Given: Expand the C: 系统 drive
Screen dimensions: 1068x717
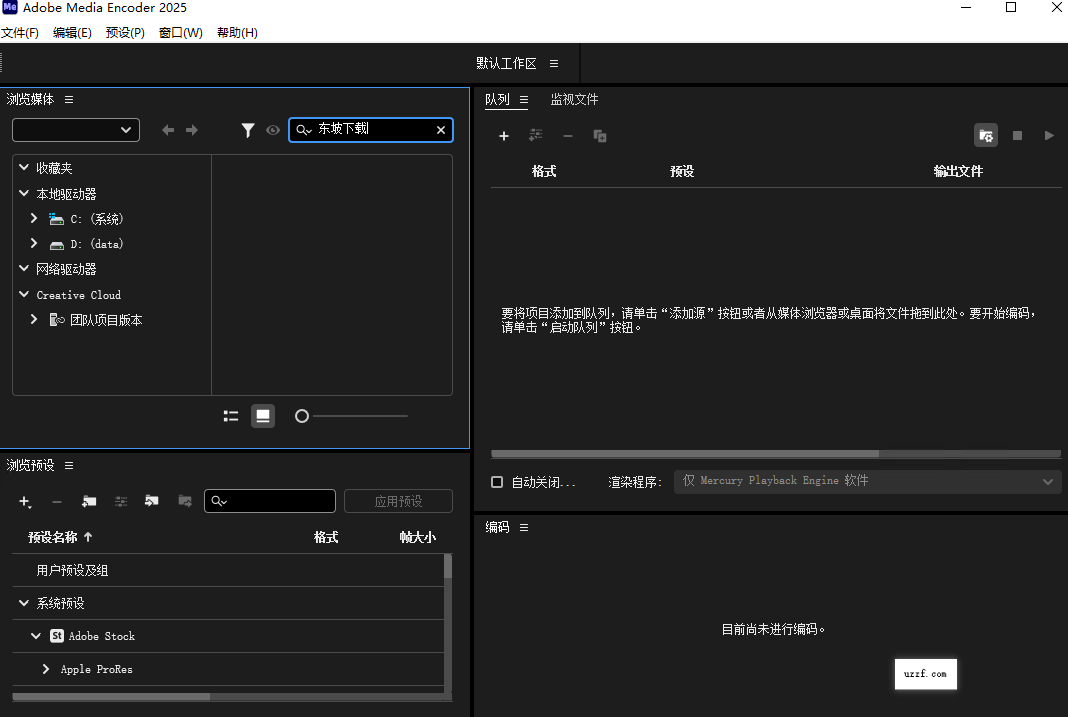Looking at the screenshot, I should [x=33, y=218].
